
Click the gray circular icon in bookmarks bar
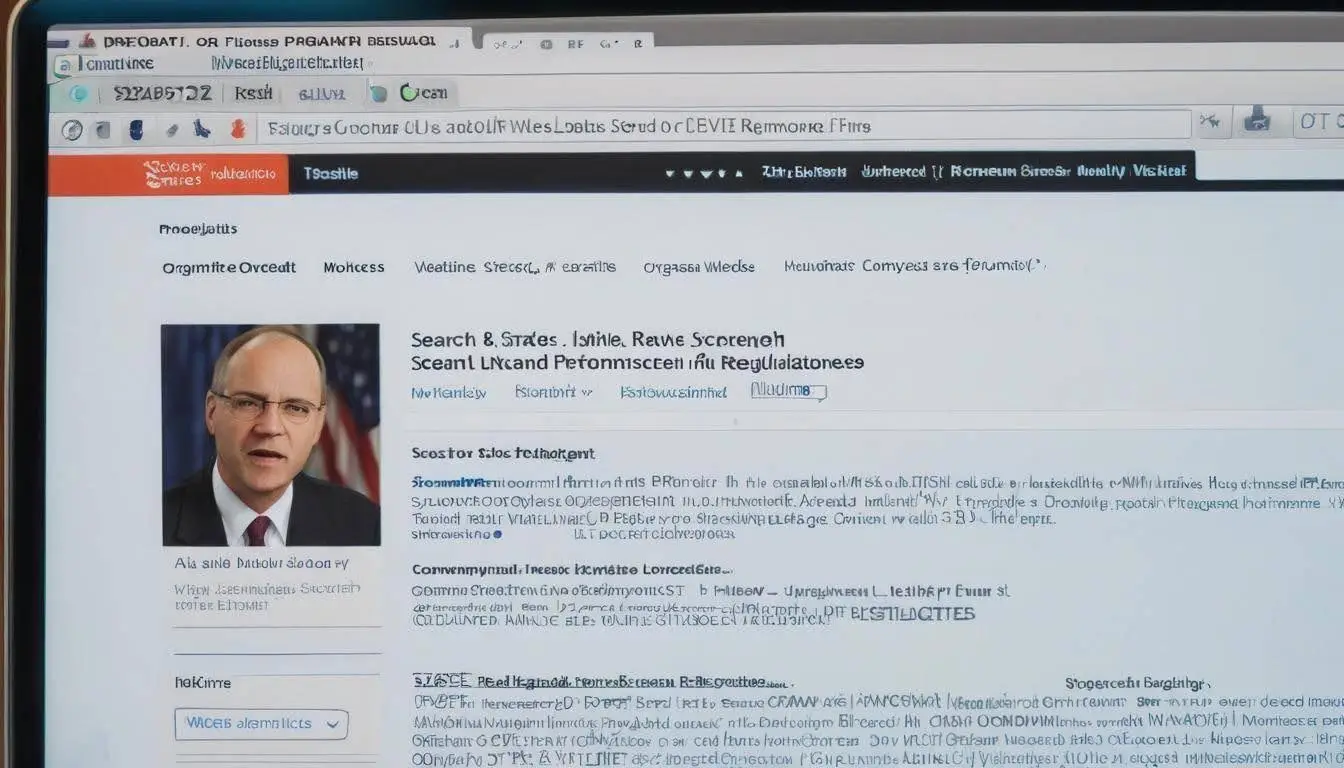[x=71, y=129]
